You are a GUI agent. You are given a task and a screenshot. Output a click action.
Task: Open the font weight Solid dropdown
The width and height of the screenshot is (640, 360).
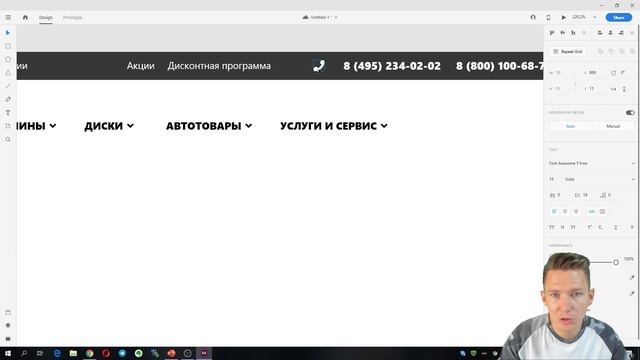click(x=599, y=179)
